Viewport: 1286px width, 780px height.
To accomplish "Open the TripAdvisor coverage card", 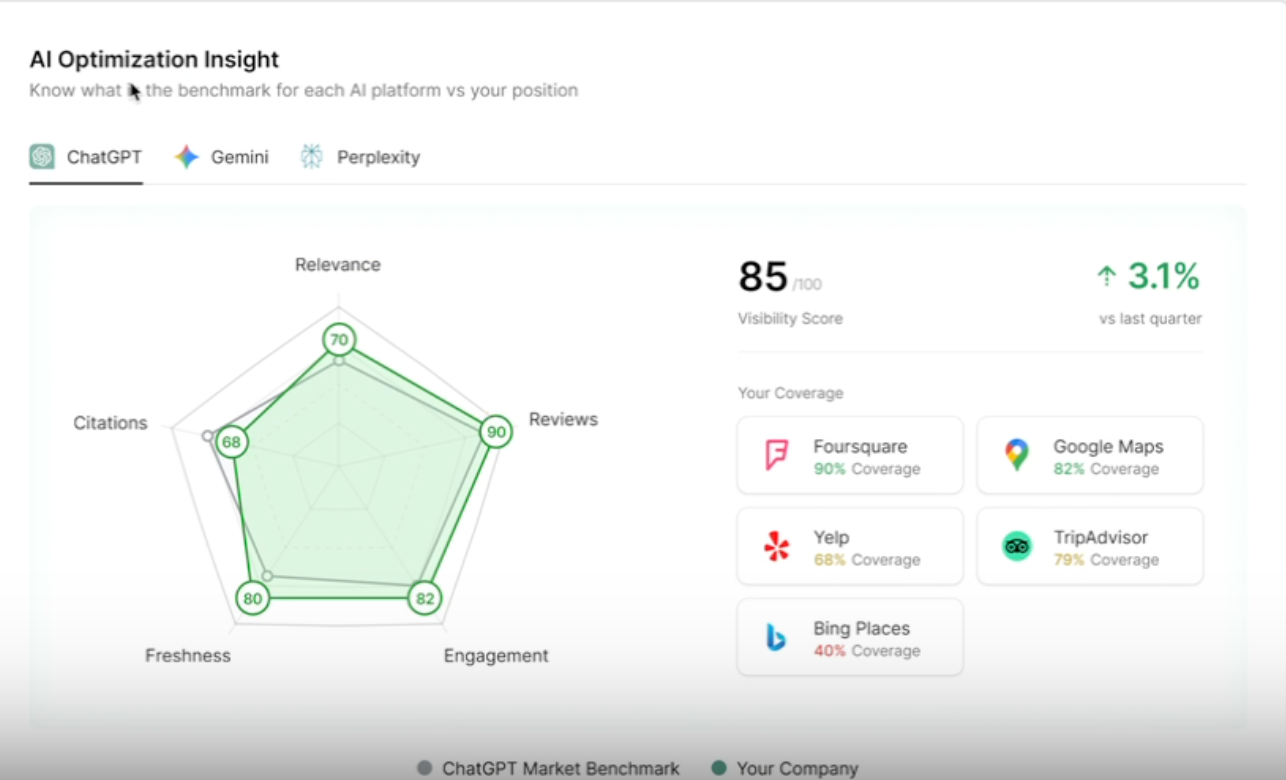I will [x=1090, y=546].
